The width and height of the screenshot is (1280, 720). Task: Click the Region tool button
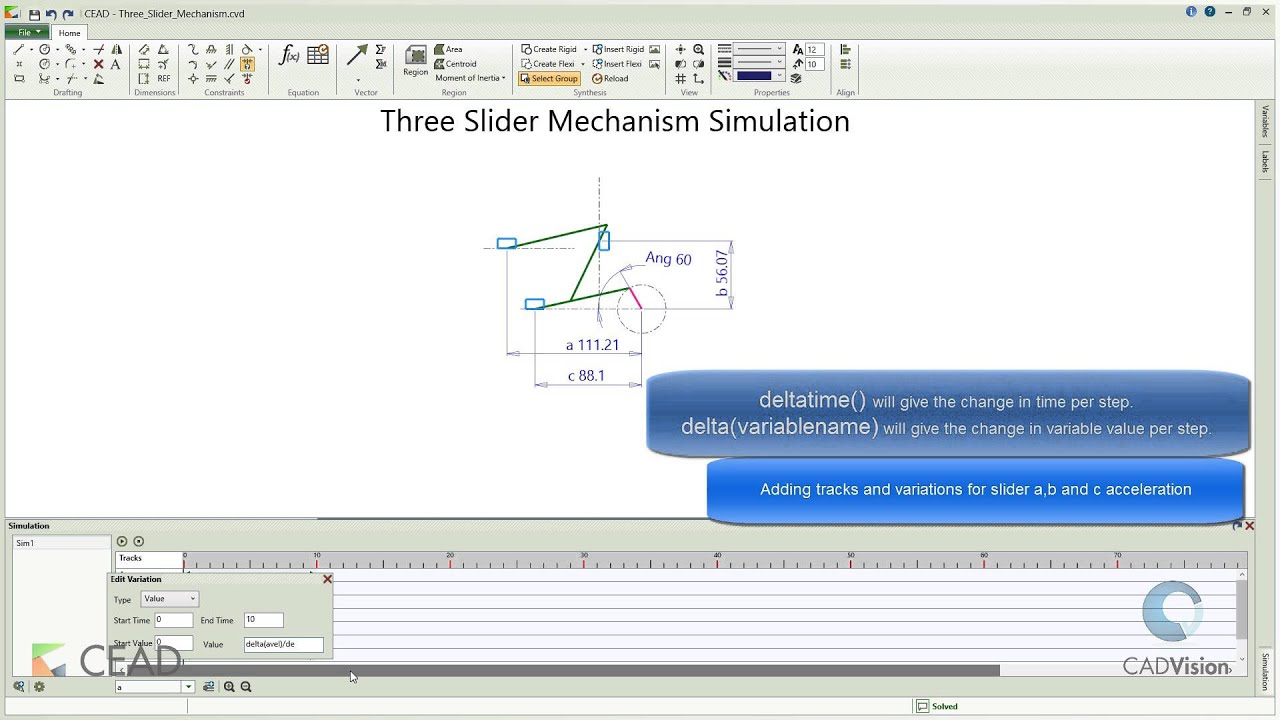(x=416, y=60)
